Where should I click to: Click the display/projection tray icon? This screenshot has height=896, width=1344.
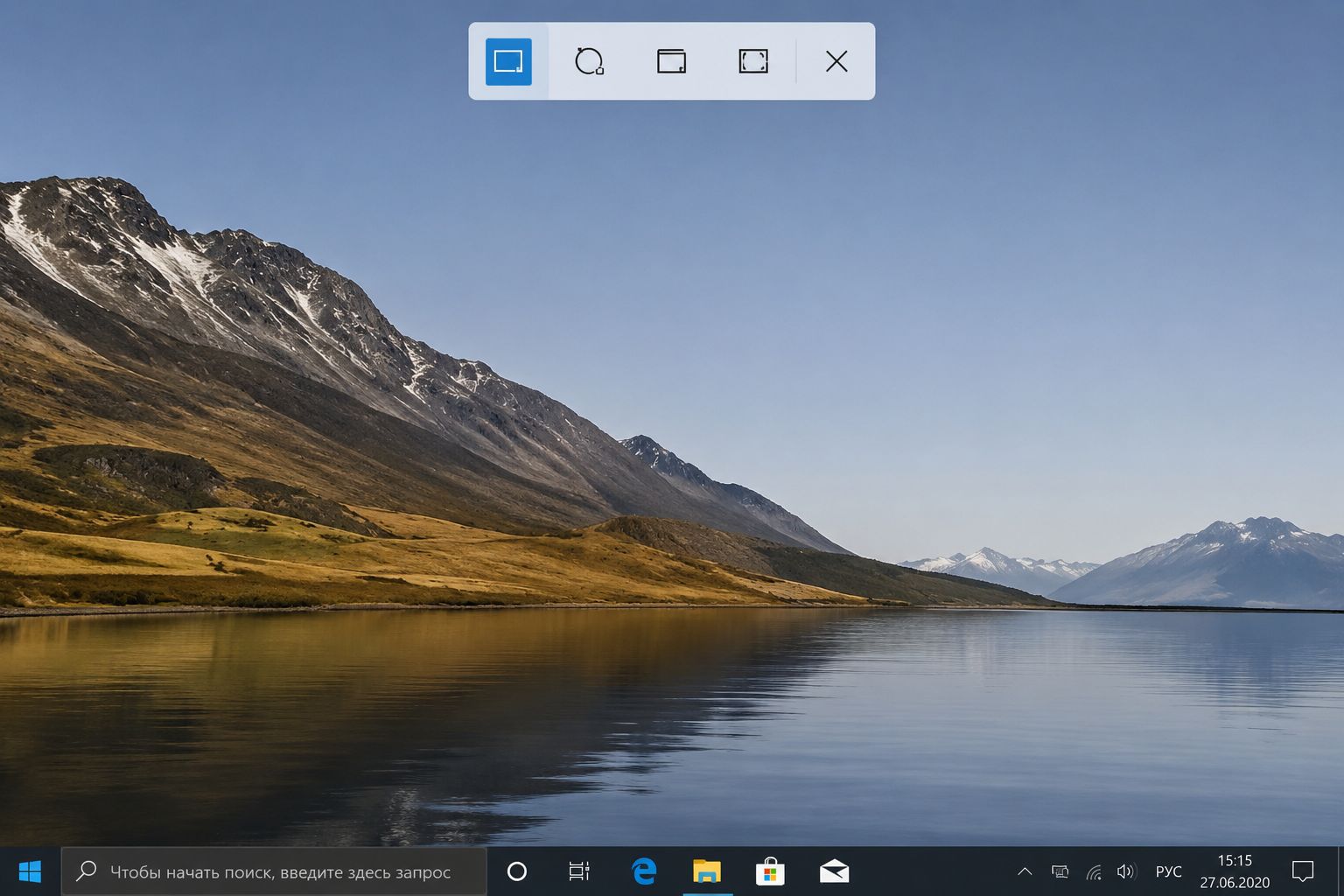[1060, 871]
